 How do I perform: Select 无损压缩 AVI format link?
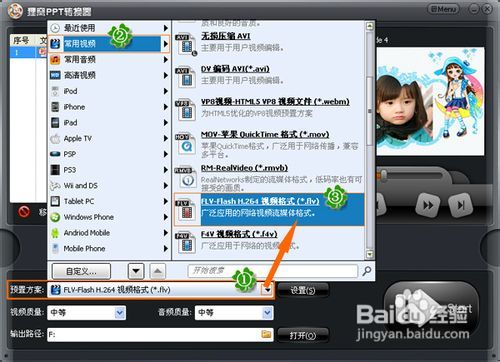click(x=226, y=36)
